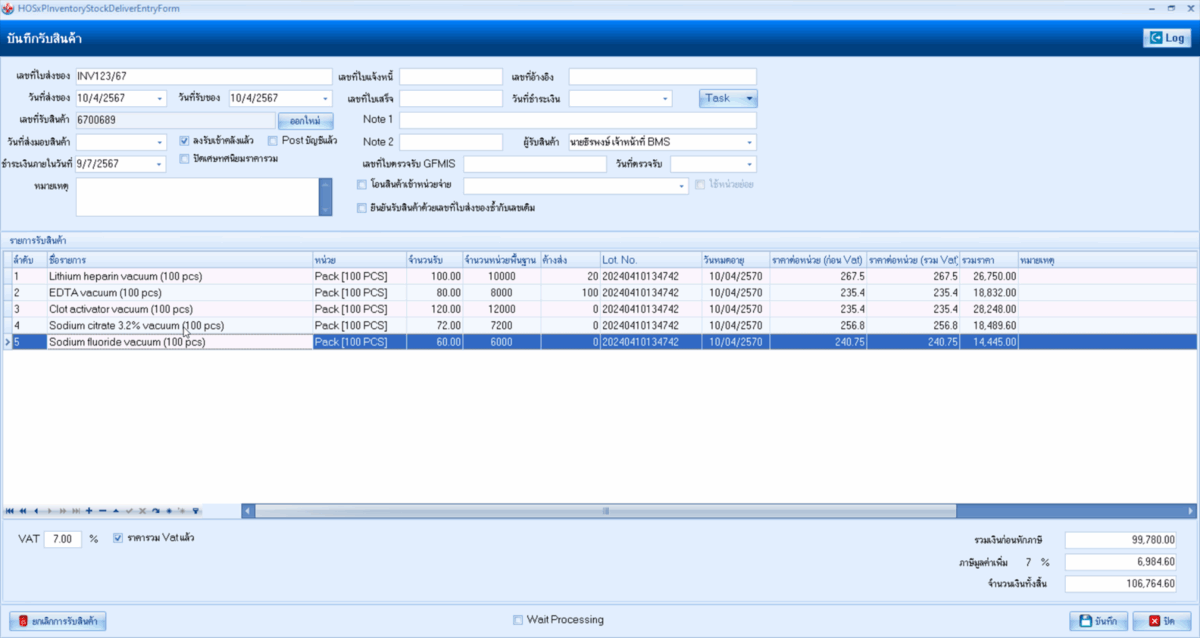Go to previous record in grid navigator
Viewport: 1200px width, 638px height.
36,511
